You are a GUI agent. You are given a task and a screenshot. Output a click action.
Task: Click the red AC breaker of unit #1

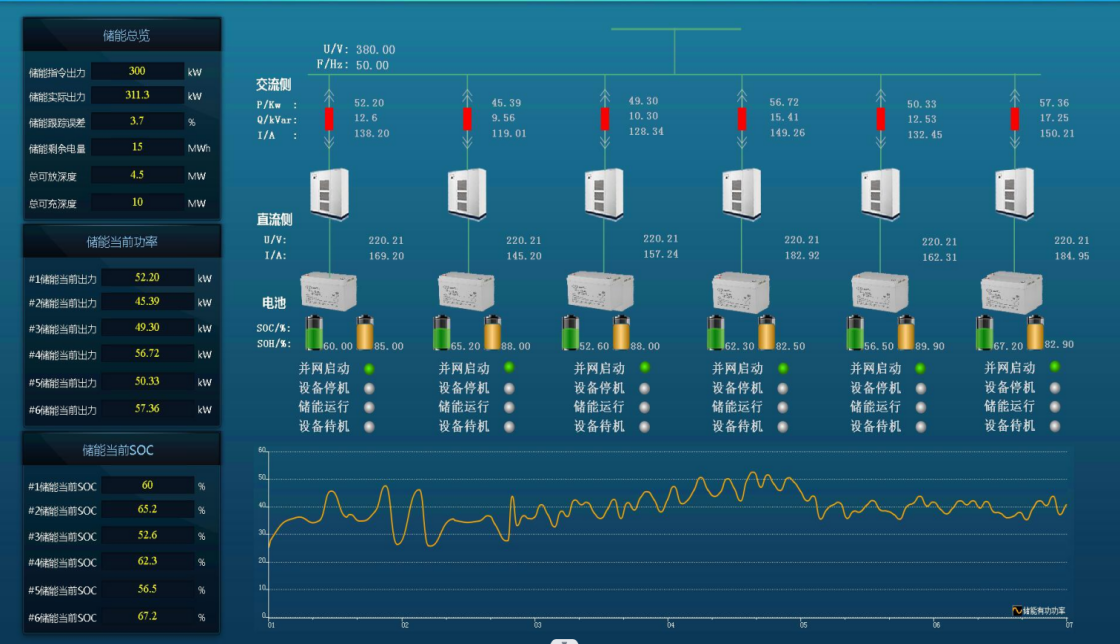click(x=329, y=119)
